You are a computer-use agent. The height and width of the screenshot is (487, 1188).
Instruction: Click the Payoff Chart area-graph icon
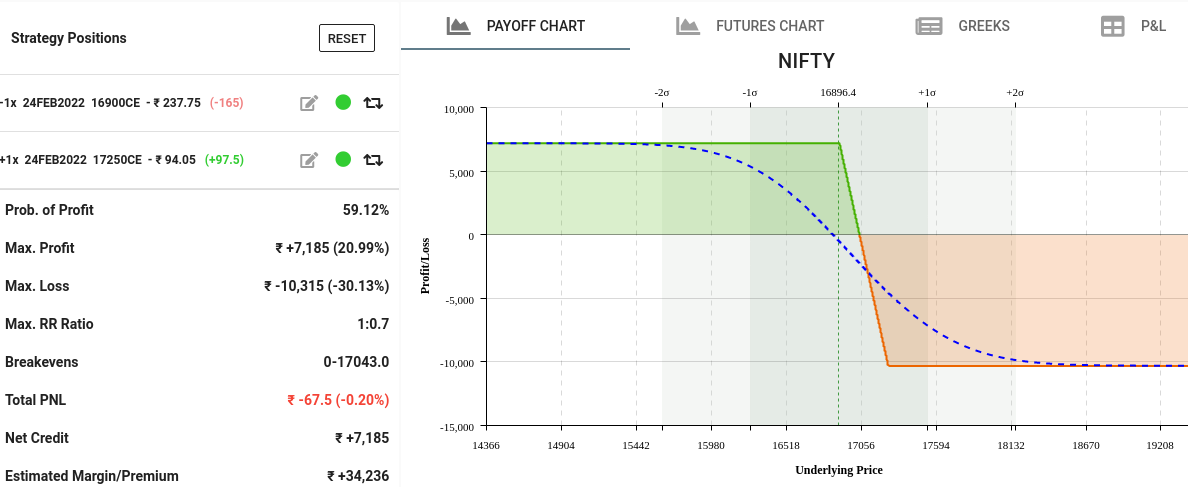(458, 26)
